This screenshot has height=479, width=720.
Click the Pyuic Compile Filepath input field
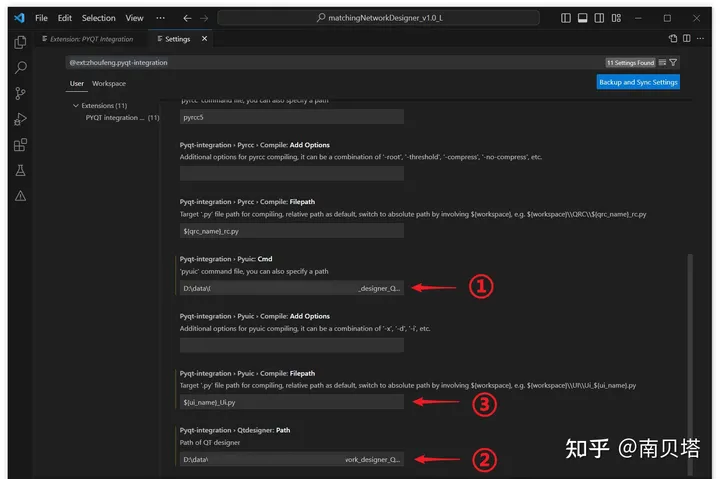pos(292,402)
